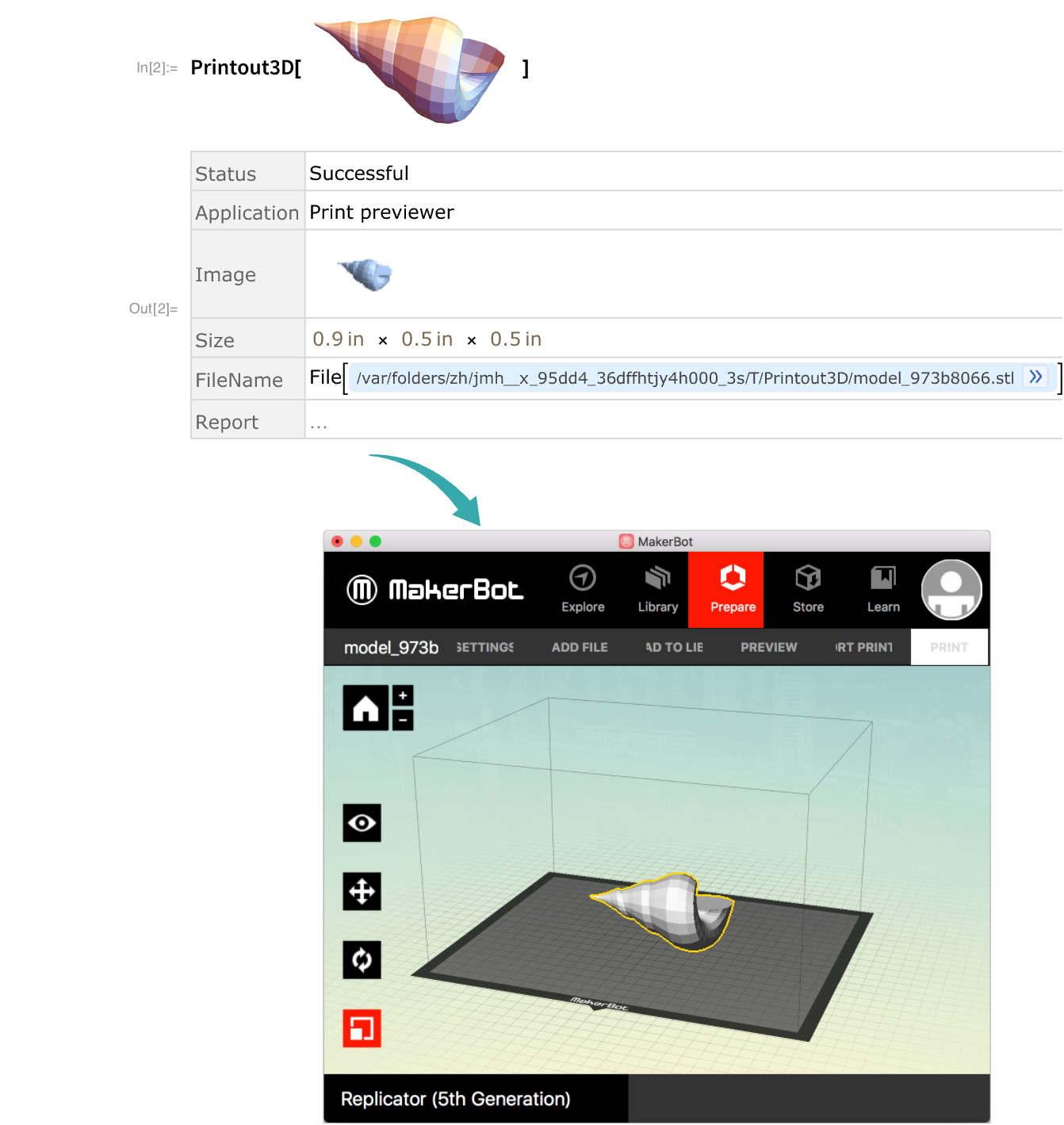Click the Report ellipsis to expand
This screenshot has height=1125, width=1064.
(319, 426)
